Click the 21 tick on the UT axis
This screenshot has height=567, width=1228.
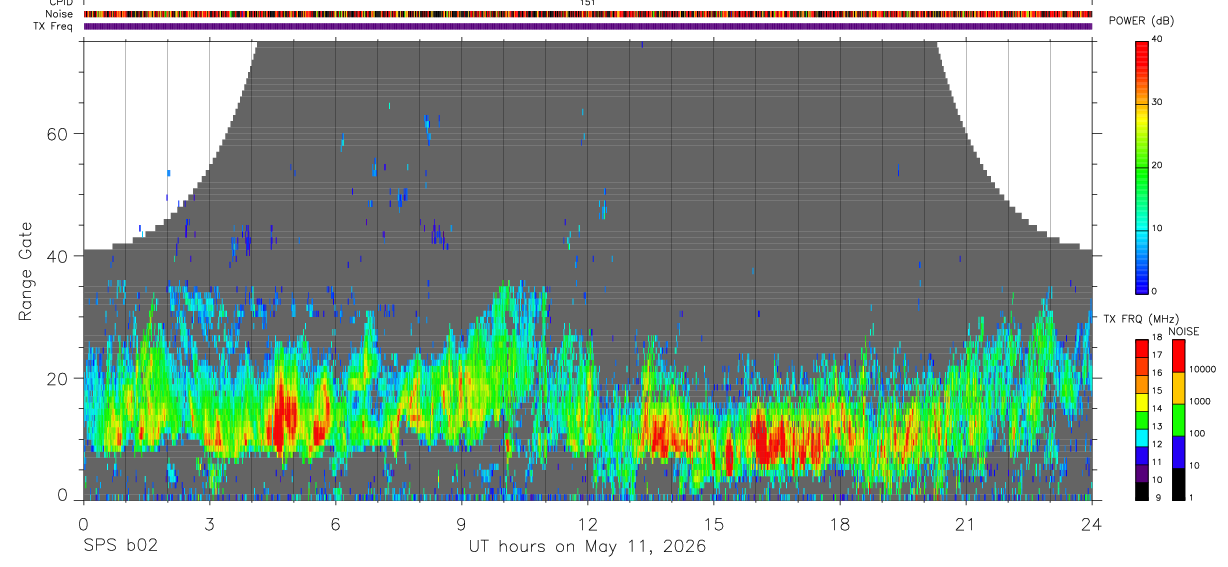tap(966, 523)
